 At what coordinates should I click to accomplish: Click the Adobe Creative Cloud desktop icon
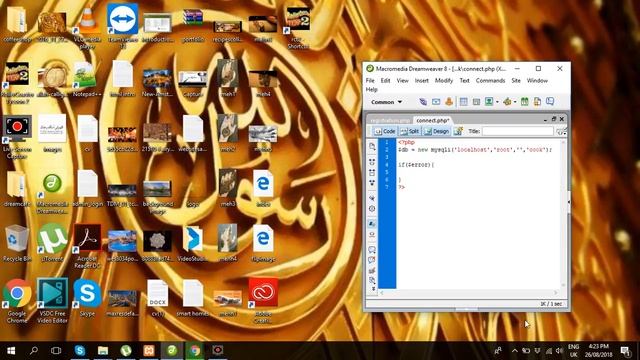(263, 301)
